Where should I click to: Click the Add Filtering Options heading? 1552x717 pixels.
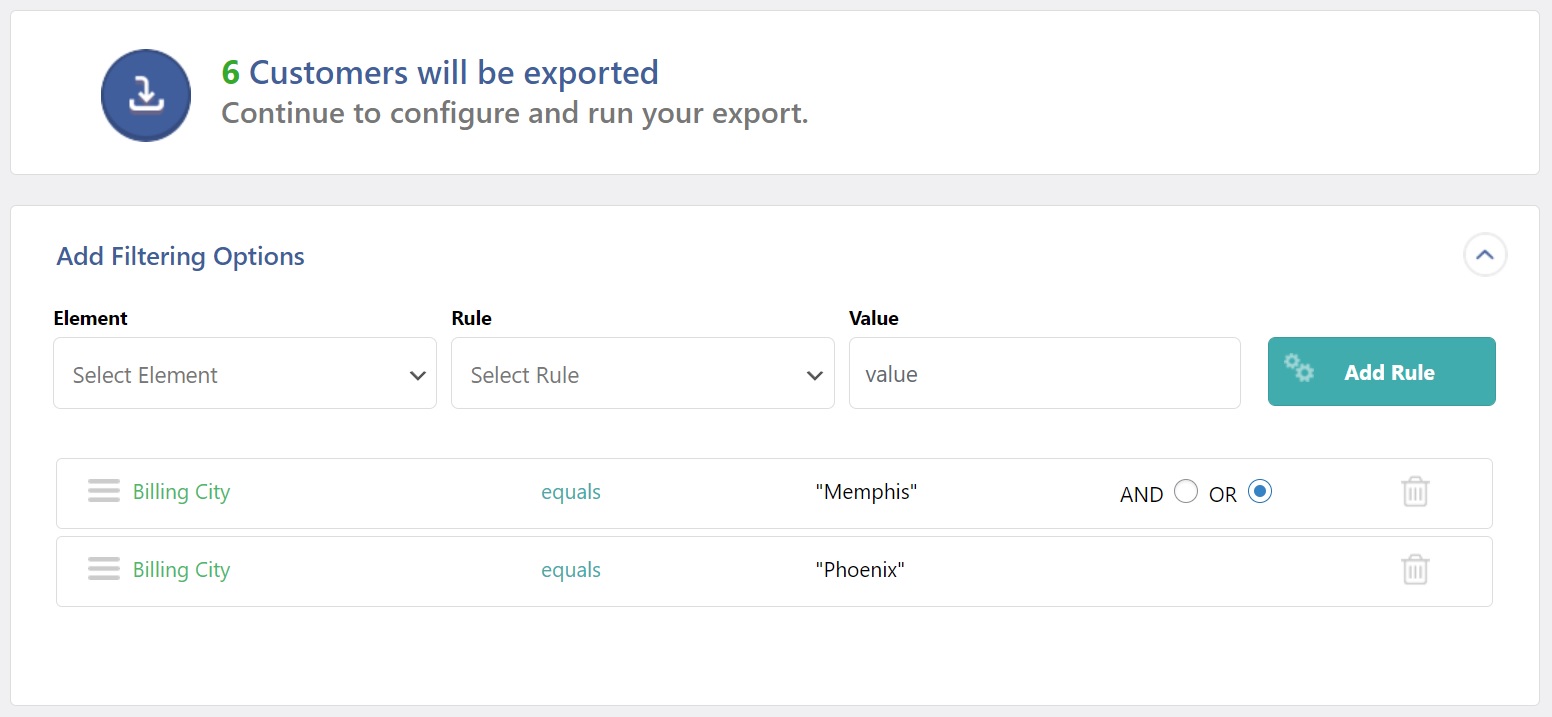point(181,256)
